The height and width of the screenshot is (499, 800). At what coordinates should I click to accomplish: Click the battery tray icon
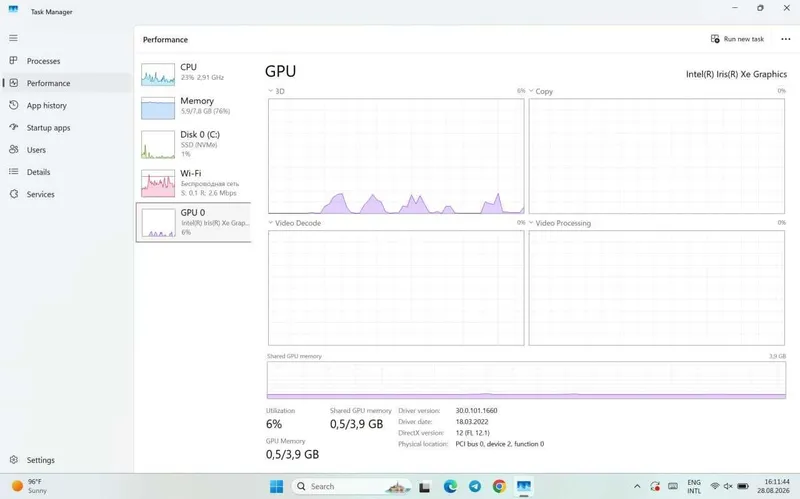click(743, 486)
